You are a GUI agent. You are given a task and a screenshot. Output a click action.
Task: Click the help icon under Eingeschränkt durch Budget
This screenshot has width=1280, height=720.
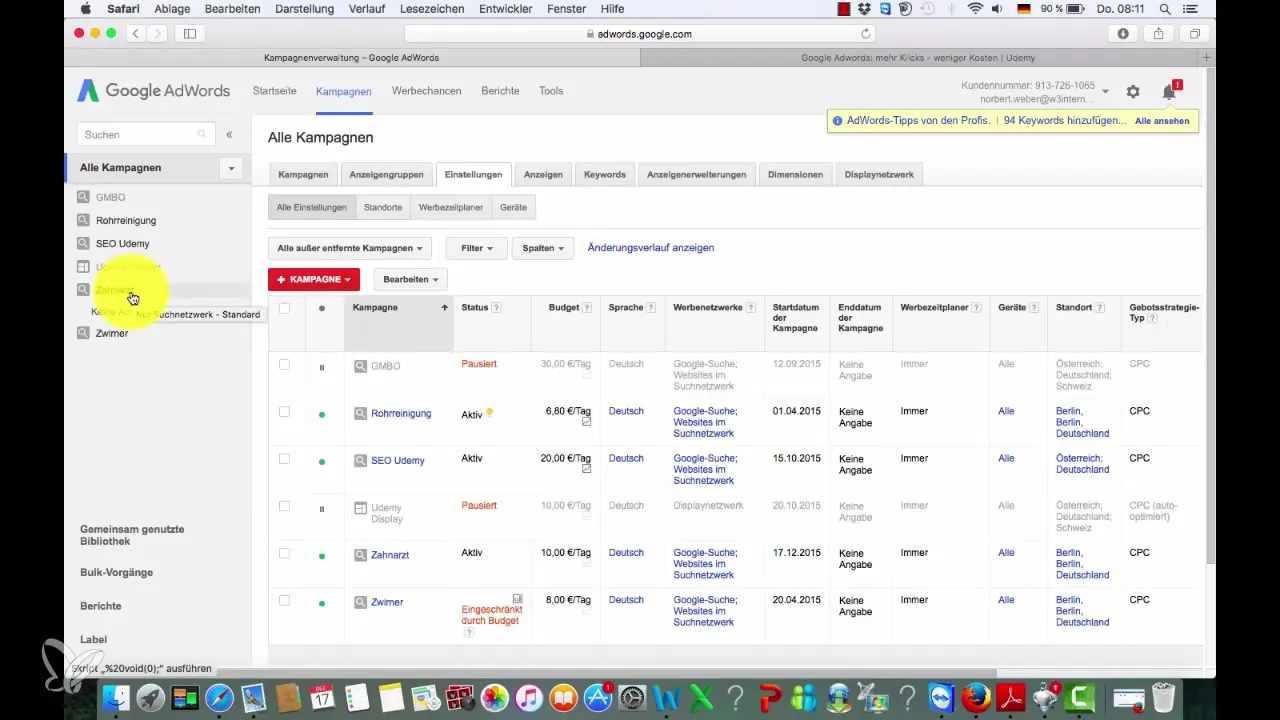pyautogui.click(x=468, y=632)
